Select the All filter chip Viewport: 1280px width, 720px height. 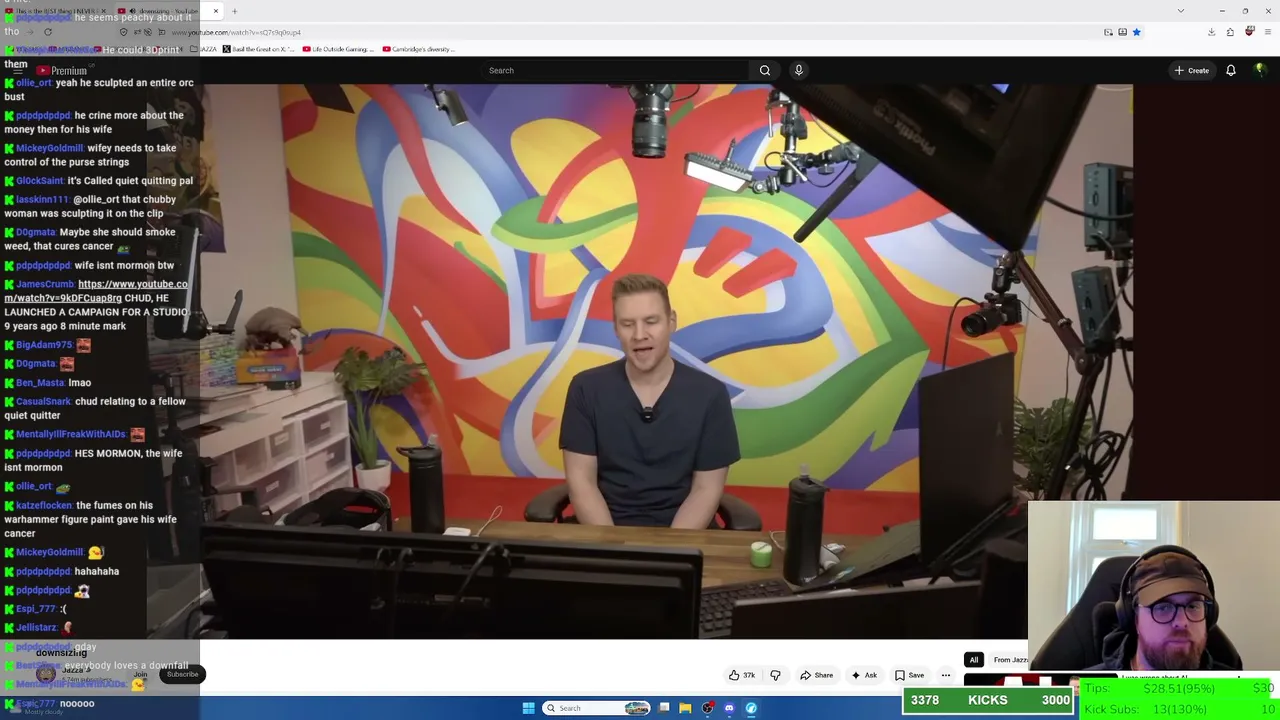point(973,660)
